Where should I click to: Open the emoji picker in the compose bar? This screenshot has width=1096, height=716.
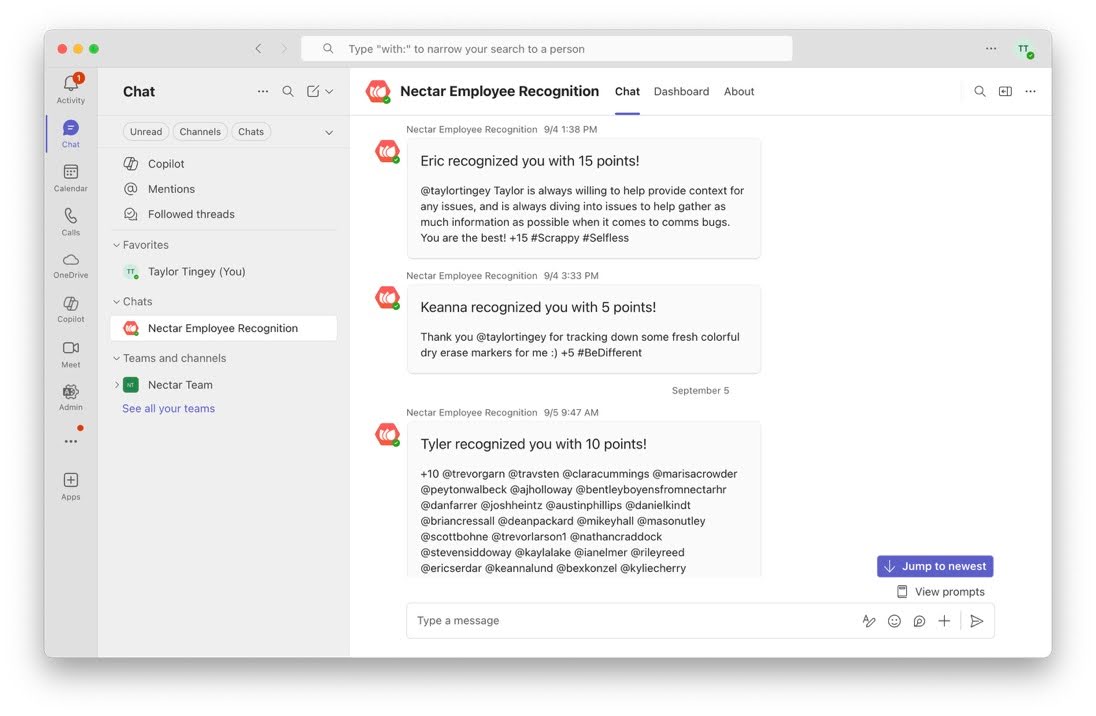tap(894, 620)
